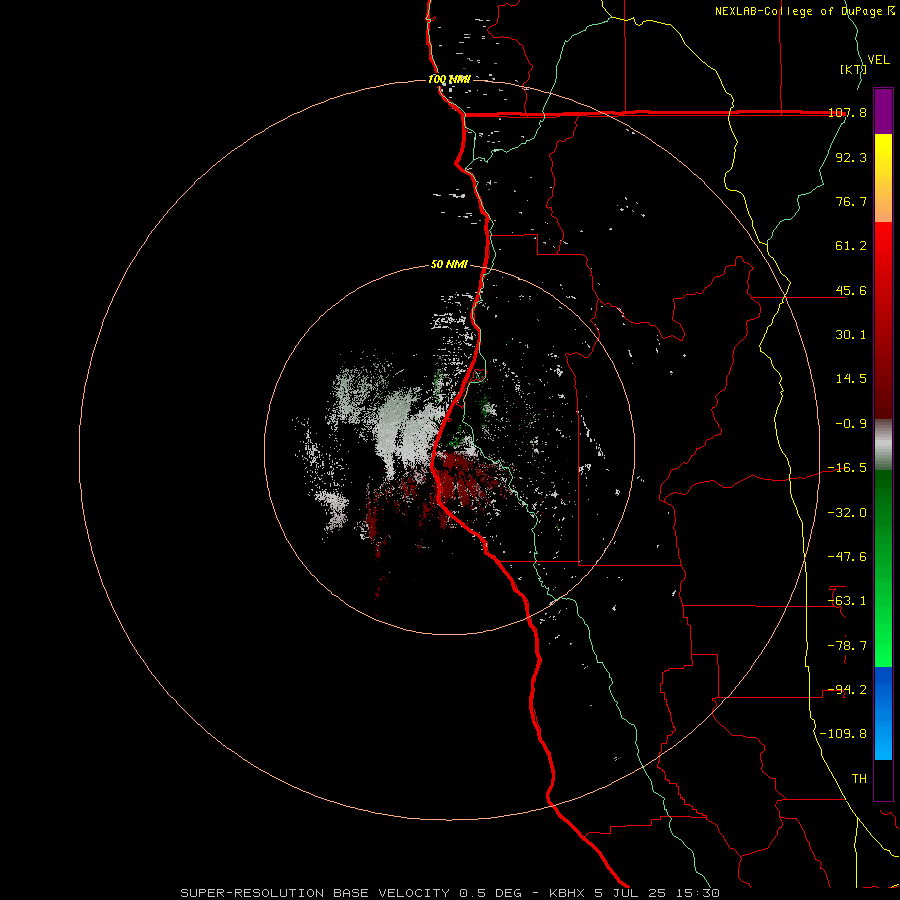Click the 100 NMI range ring label

pyautogui.click(x=449, y=79)
